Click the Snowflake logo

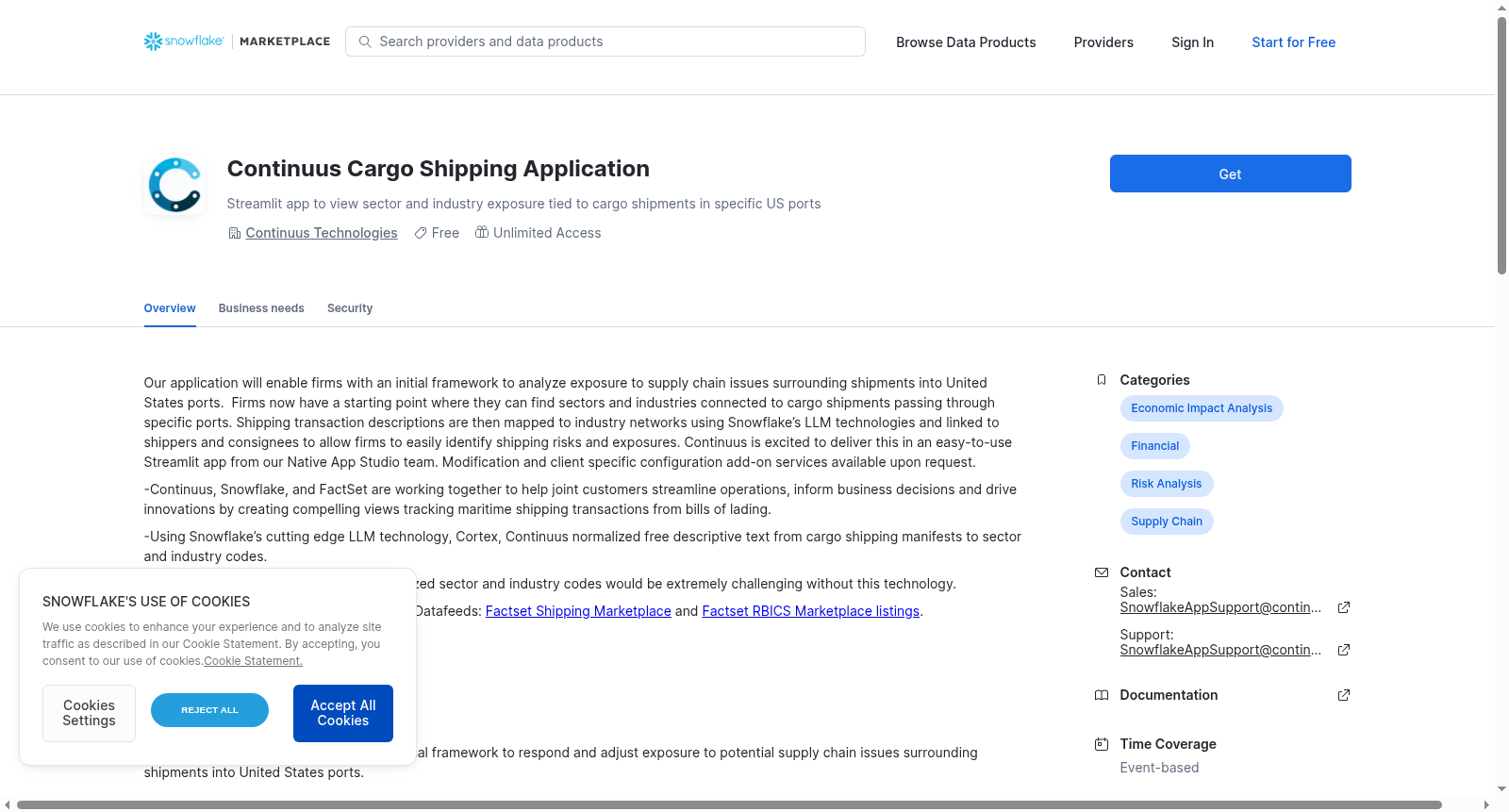(184, 41)
